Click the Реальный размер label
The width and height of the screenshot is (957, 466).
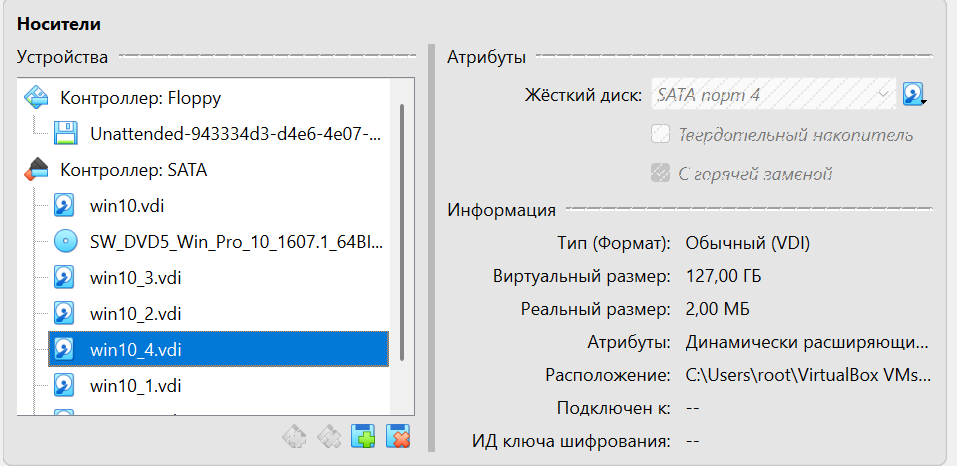click(x=596, y=309)
